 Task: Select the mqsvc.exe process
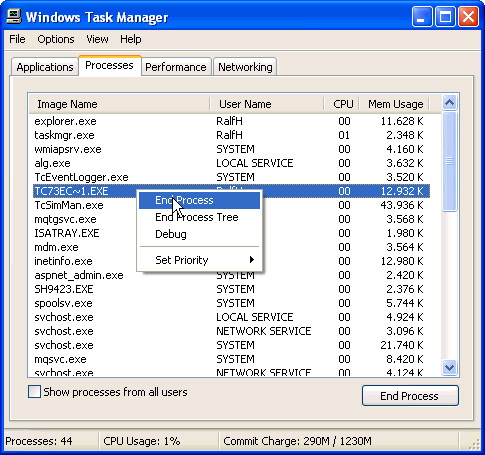tap(231, 359)
